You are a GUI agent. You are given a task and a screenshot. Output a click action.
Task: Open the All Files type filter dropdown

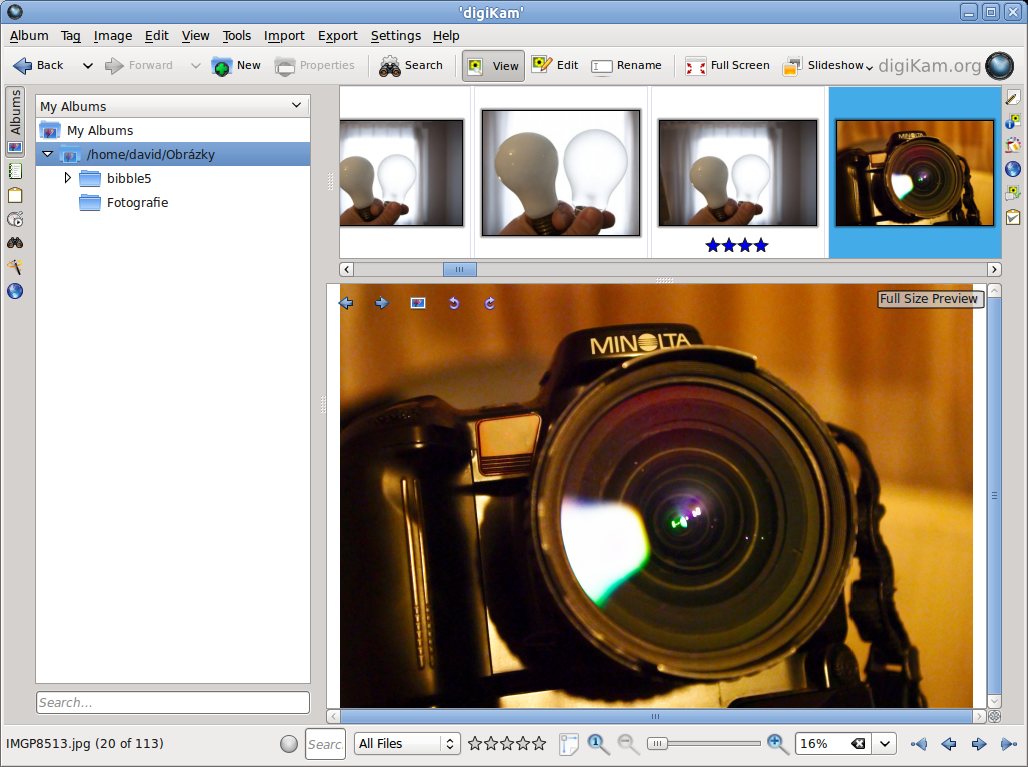coord(407,743)
